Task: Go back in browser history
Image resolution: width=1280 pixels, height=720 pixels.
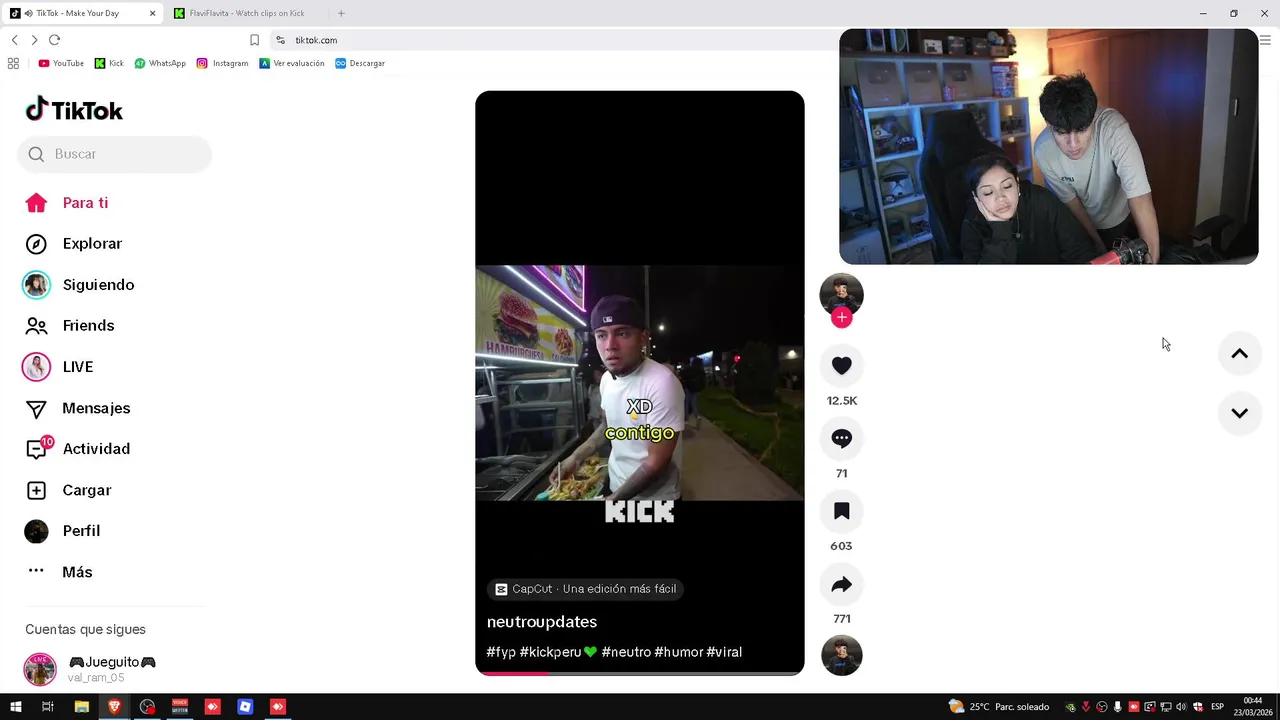Action: (14, 40)
